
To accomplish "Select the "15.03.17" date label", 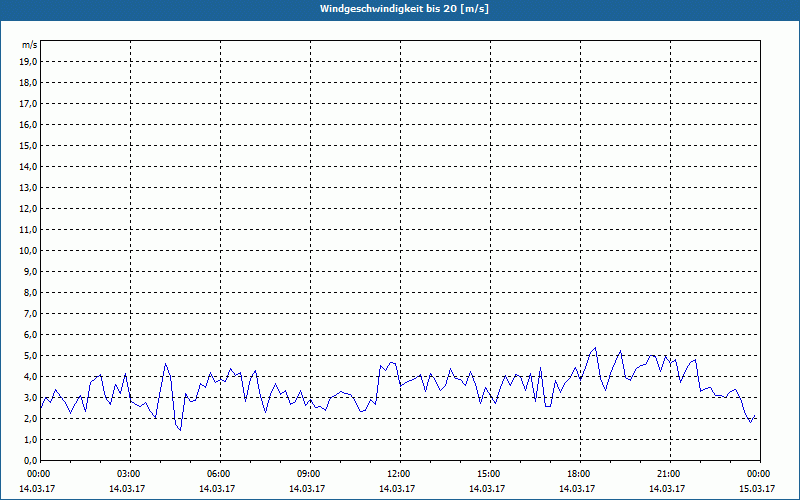I will click(757, 489).
